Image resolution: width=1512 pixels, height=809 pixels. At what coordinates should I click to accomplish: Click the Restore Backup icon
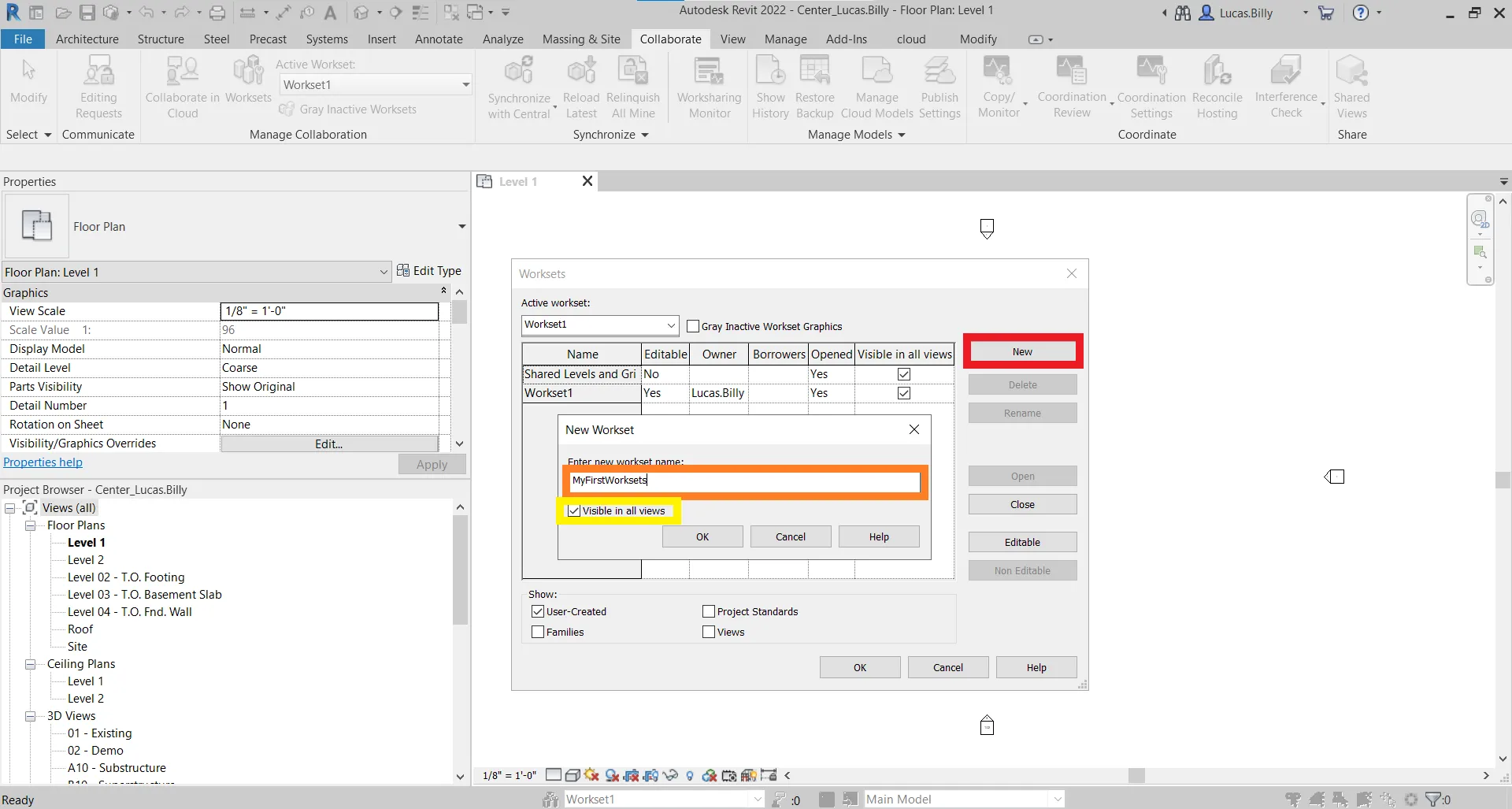[814, 71]
